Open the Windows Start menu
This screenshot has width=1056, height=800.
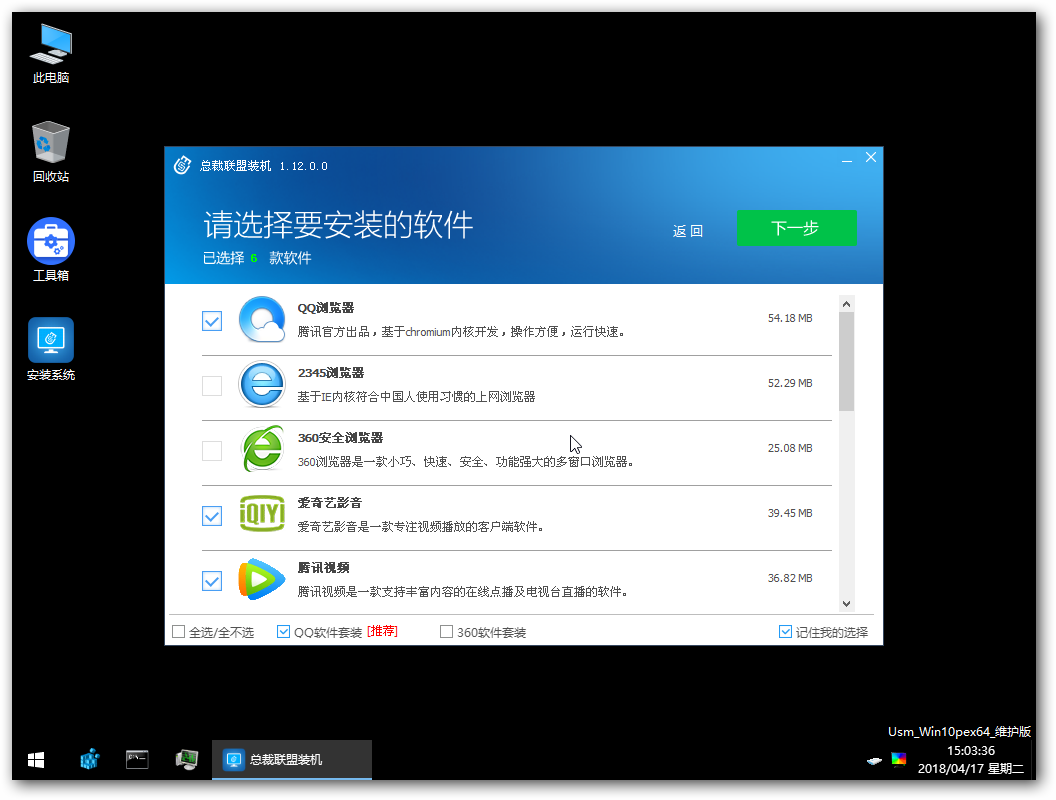pos(36,760)
